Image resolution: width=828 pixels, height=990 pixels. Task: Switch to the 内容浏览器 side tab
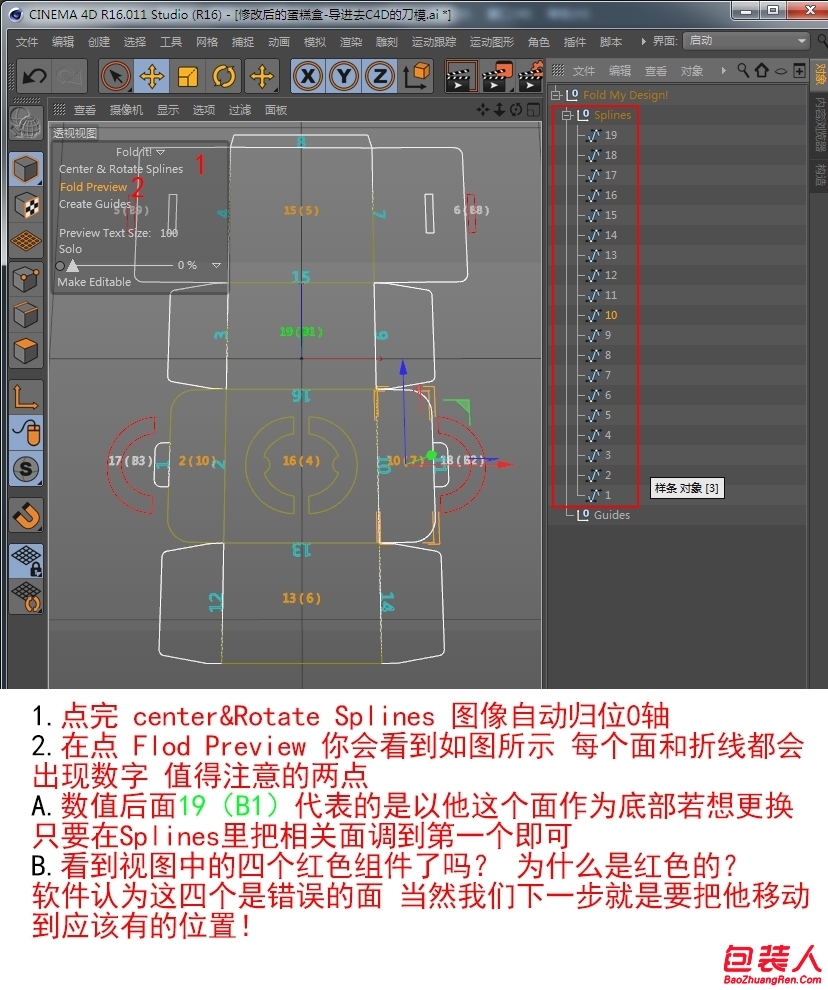[820, 124]
